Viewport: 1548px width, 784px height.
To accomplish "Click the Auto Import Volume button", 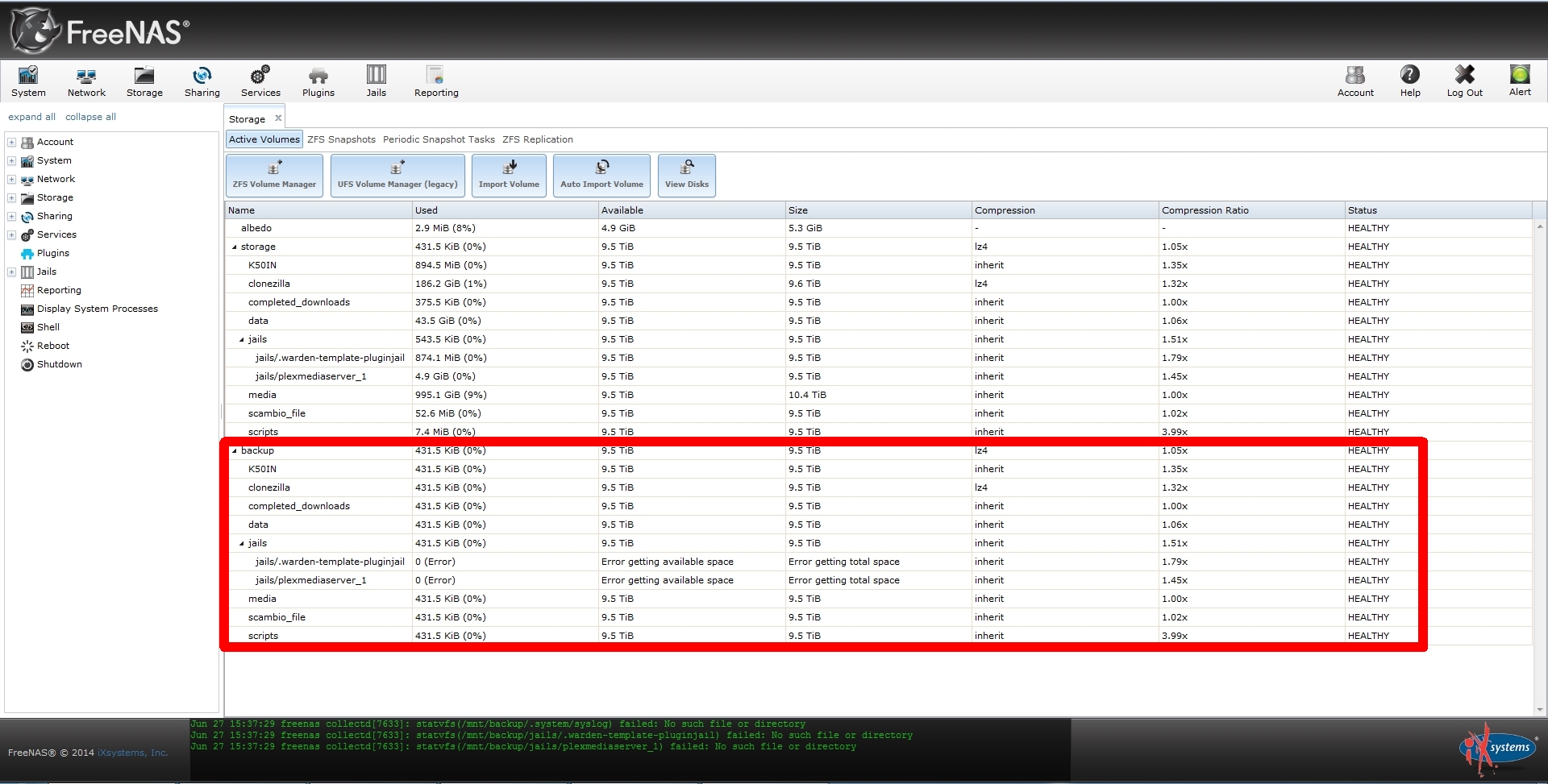I will pos(602,175).
